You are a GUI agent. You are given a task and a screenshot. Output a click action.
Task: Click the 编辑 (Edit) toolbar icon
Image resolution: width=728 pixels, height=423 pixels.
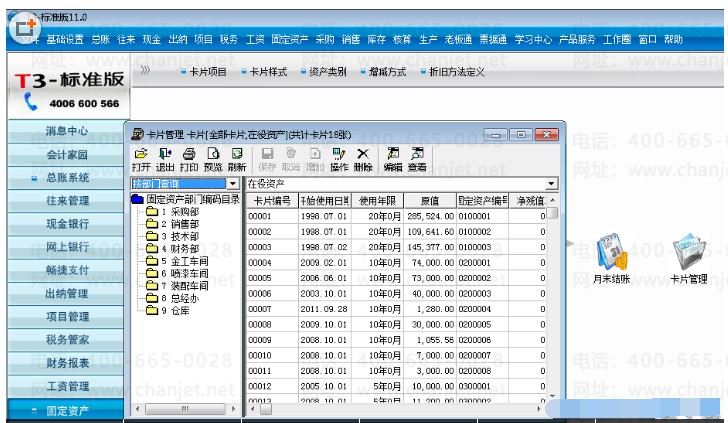(x=393, y=159)
